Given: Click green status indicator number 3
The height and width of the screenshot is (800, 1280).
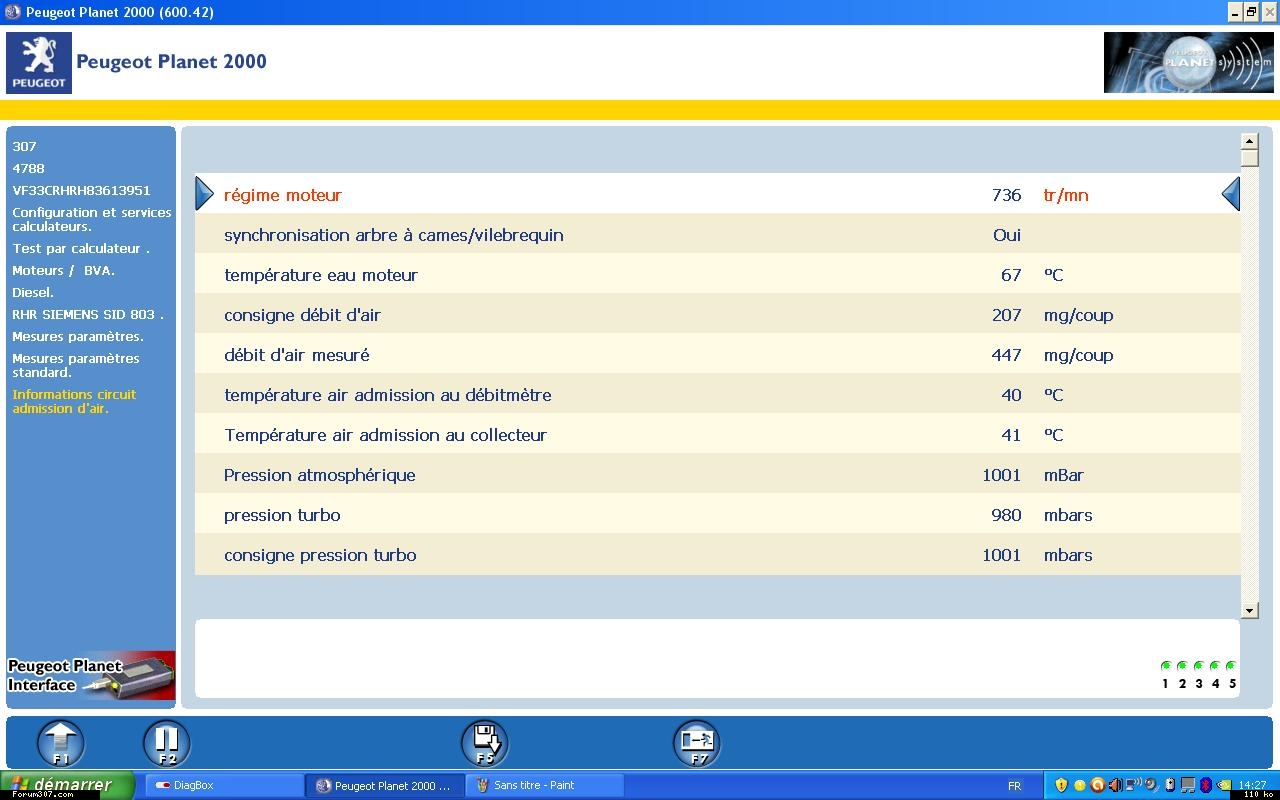Looking at the screenshot, I should click(x=1198, y=666).
